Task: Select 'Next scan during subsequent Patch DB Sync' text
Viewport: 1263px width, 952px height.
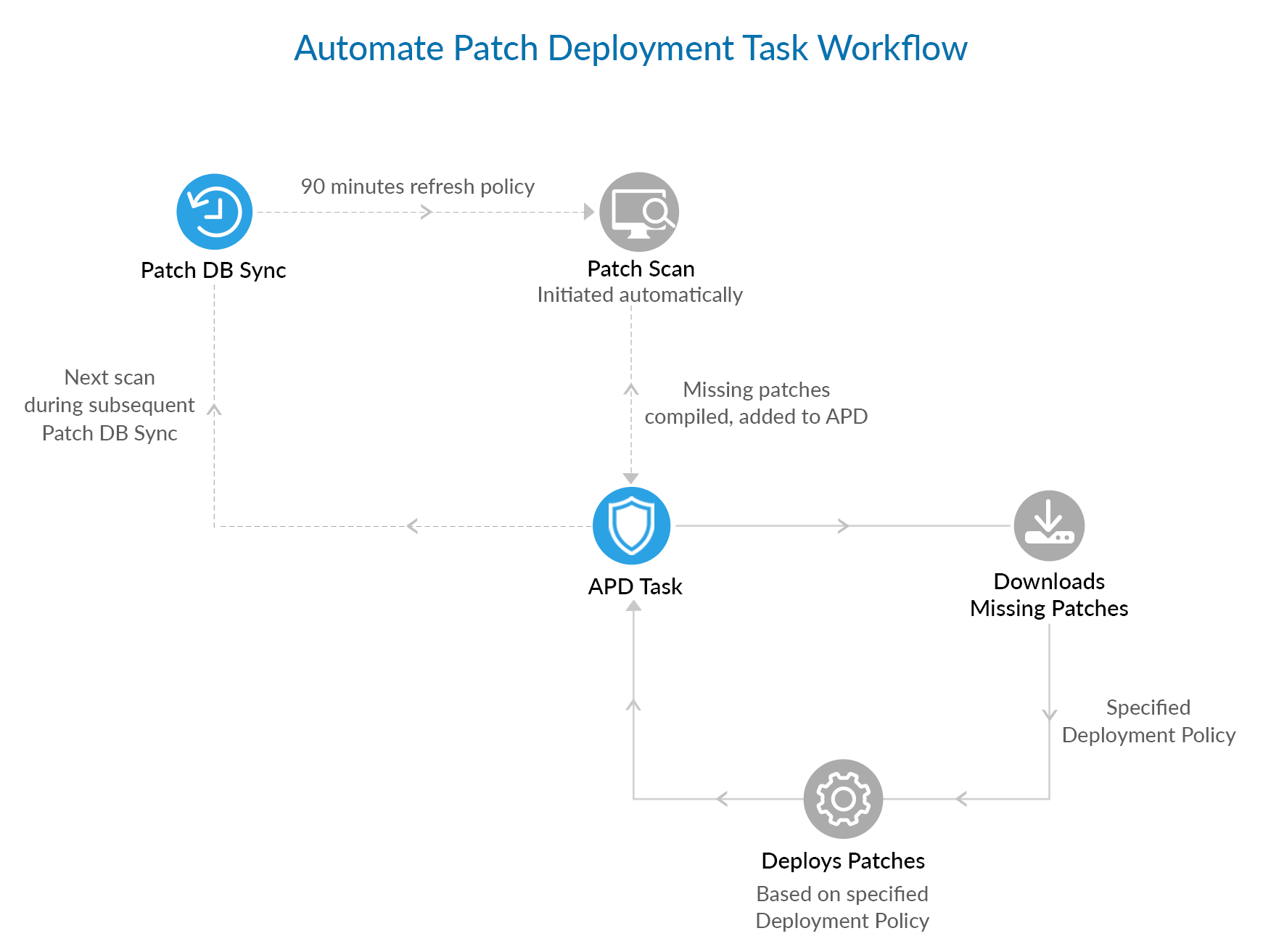Action: coord(109,405)
